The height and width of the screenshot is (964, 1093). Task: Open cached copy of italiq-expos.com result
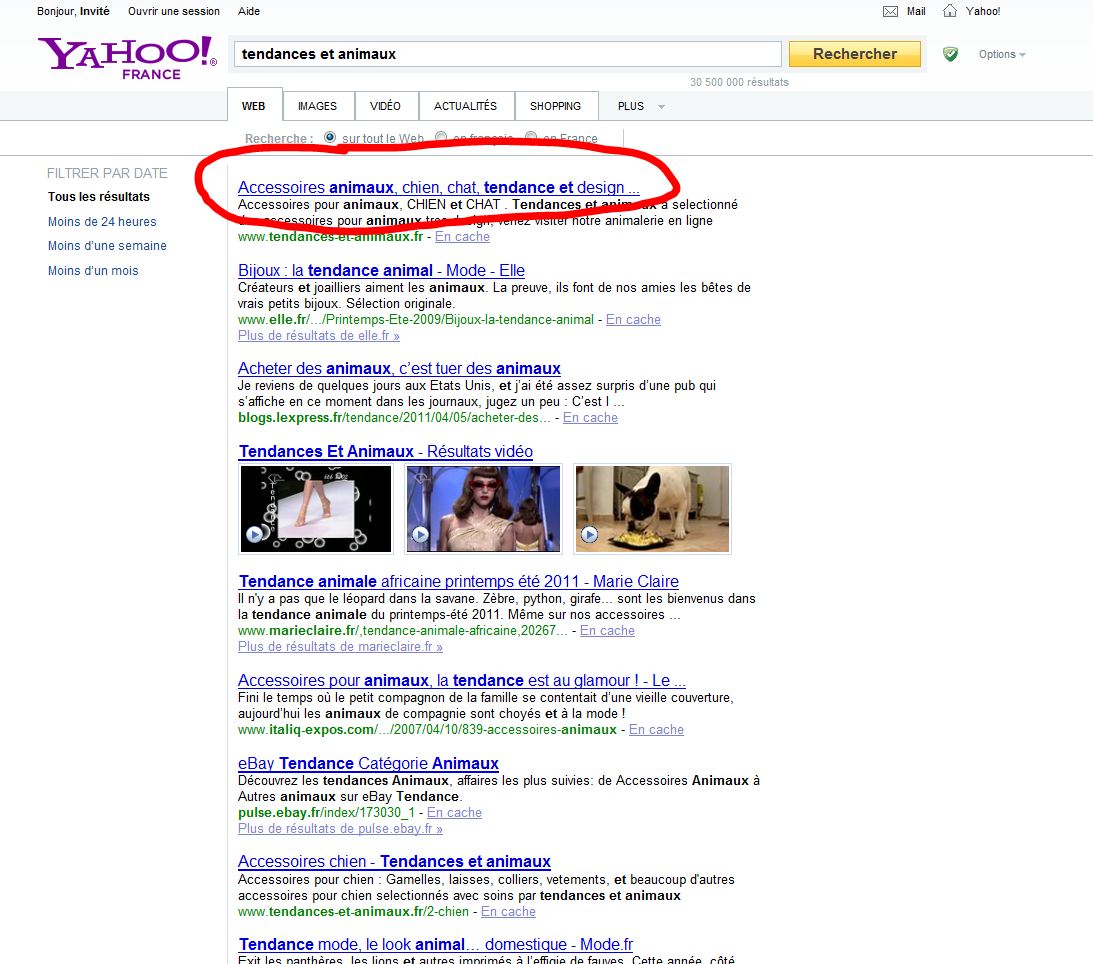coord(656,729)
